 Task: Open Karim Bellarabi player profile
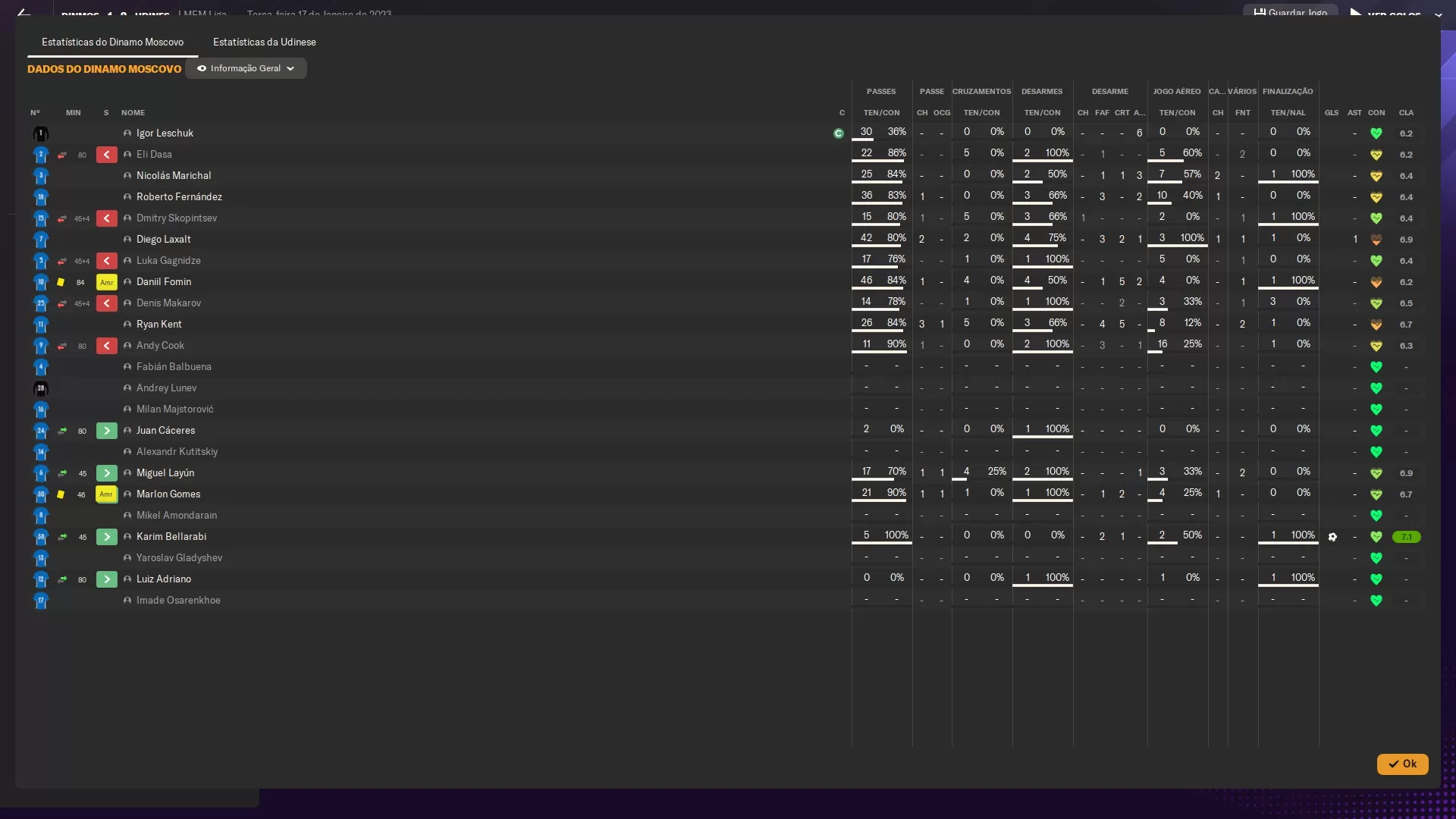tap(171, 537)
